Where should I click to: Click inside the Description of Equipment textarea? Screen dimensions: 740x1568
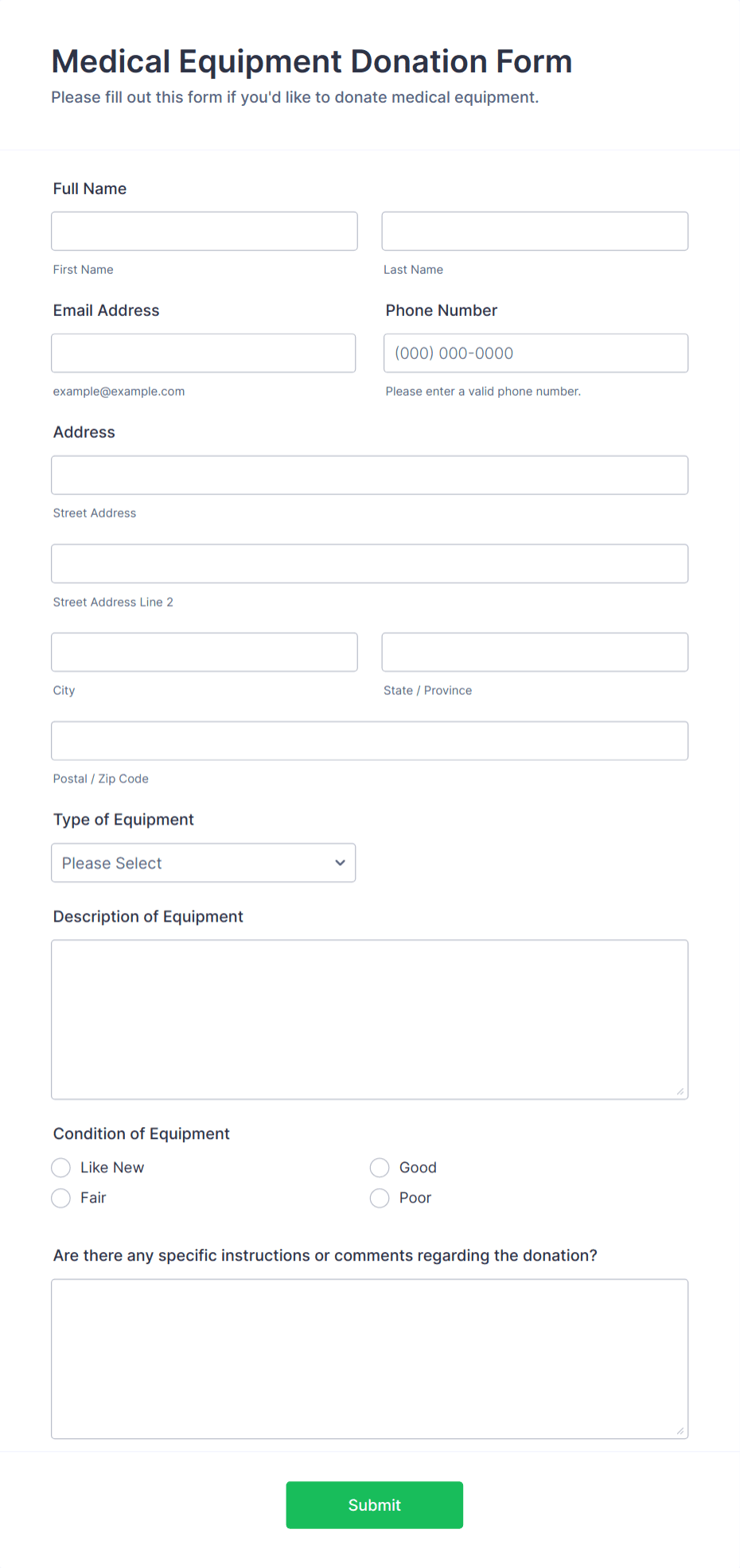coord(369,1019)
